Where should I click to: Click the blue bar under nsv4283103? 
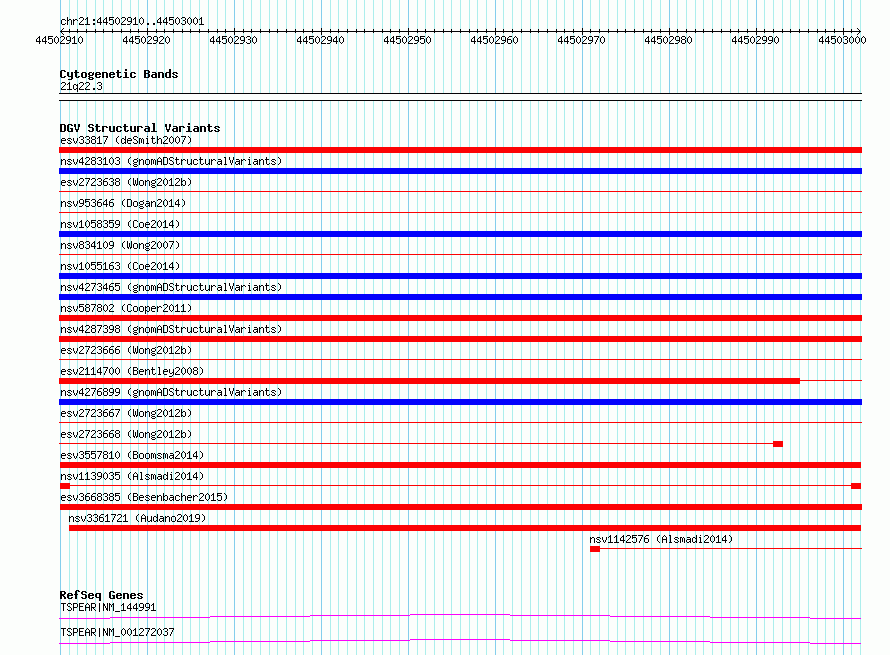click(460, 171)
